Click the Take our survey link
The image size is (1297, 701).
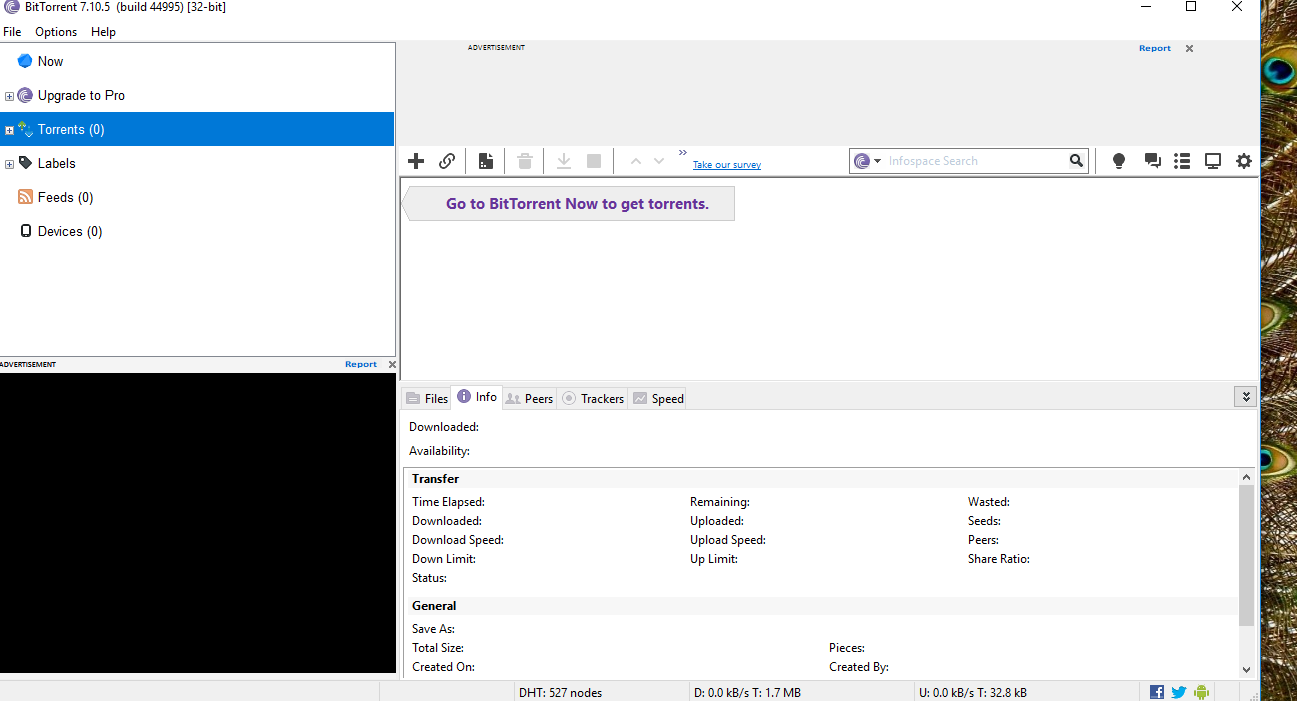pos(726,165)
